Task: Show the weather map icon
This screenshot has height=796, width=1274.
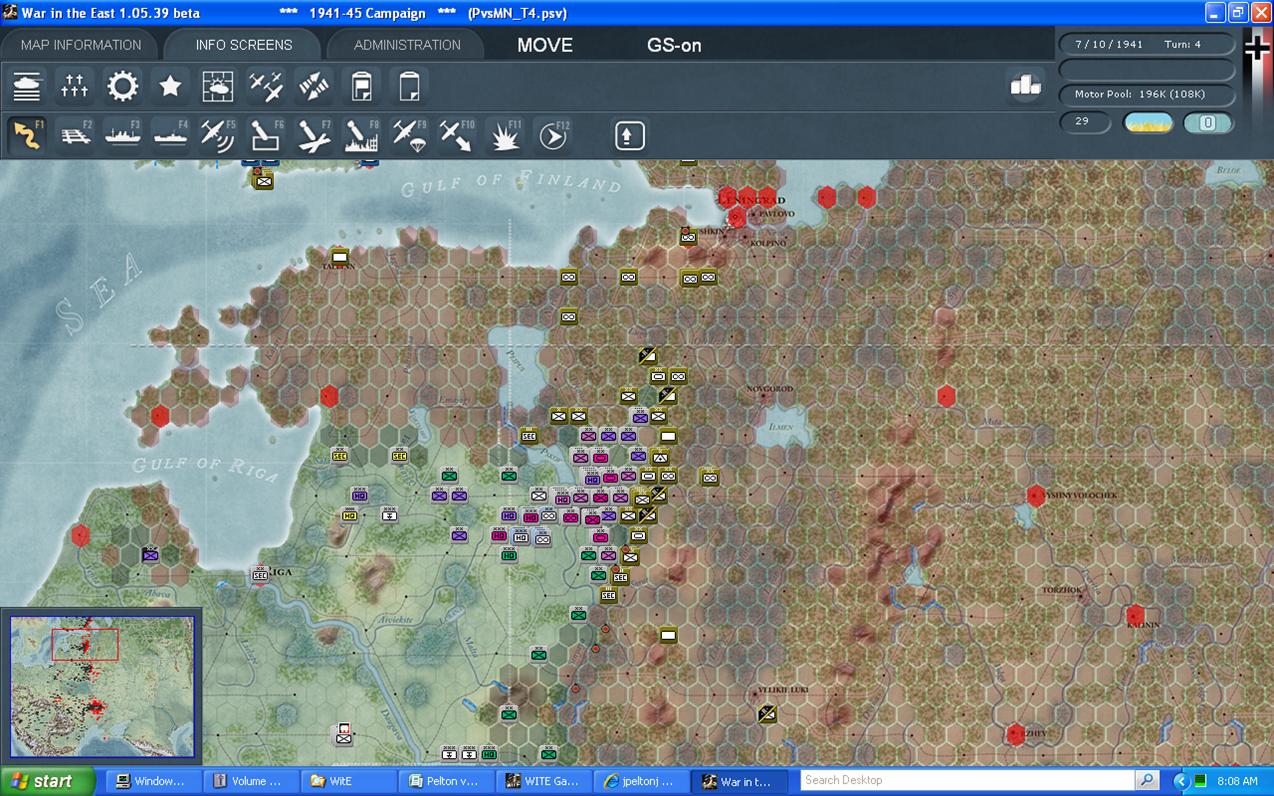Action: tap(218, 87)
